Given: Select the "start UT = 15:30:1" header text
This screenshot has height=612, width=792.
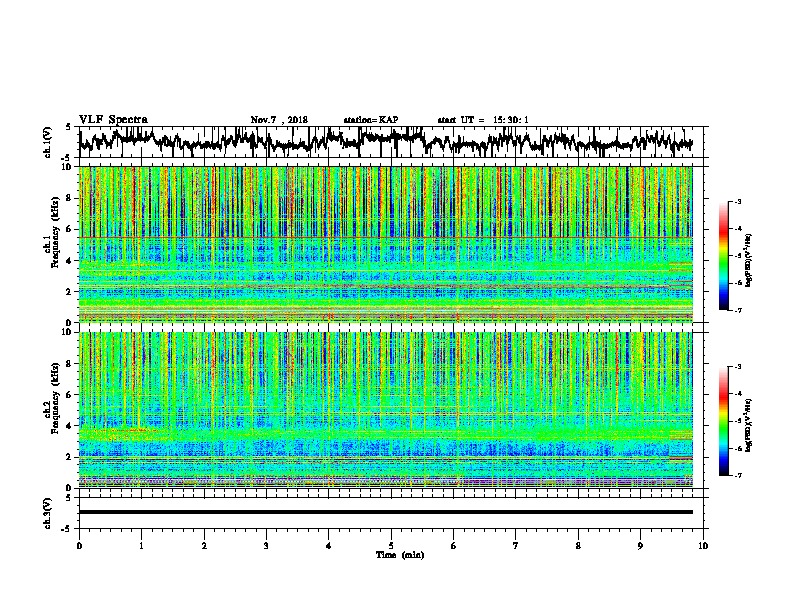Looking at the screenshot, I should tap(483, 120).
